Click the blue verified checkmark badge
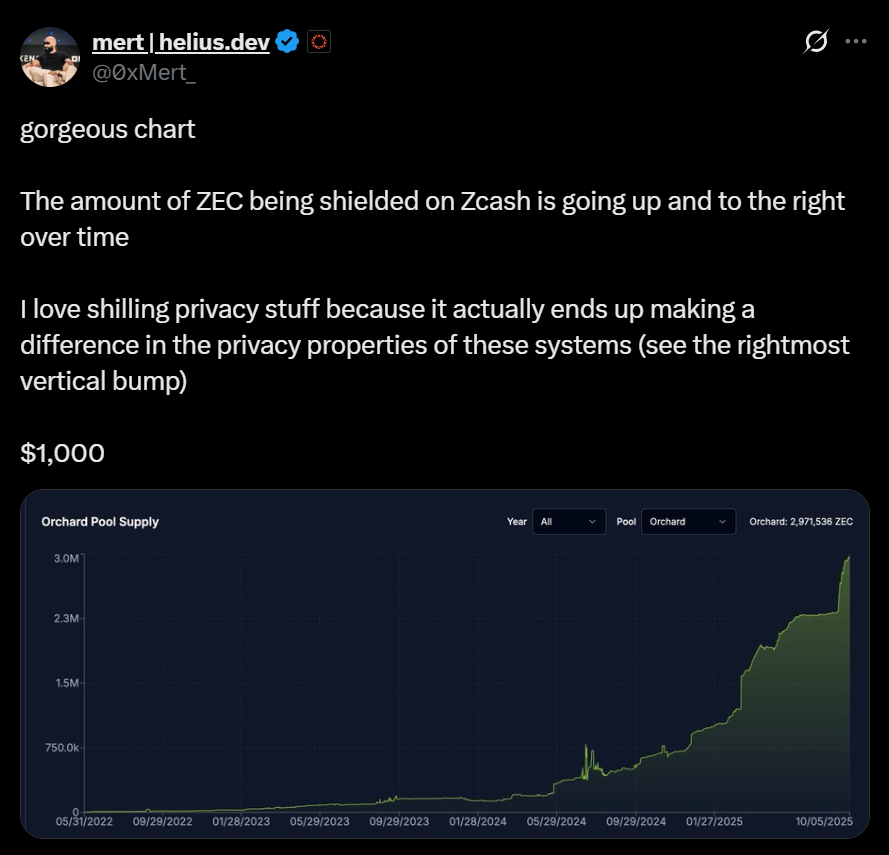889x855 pixels. tap(288, 42)
